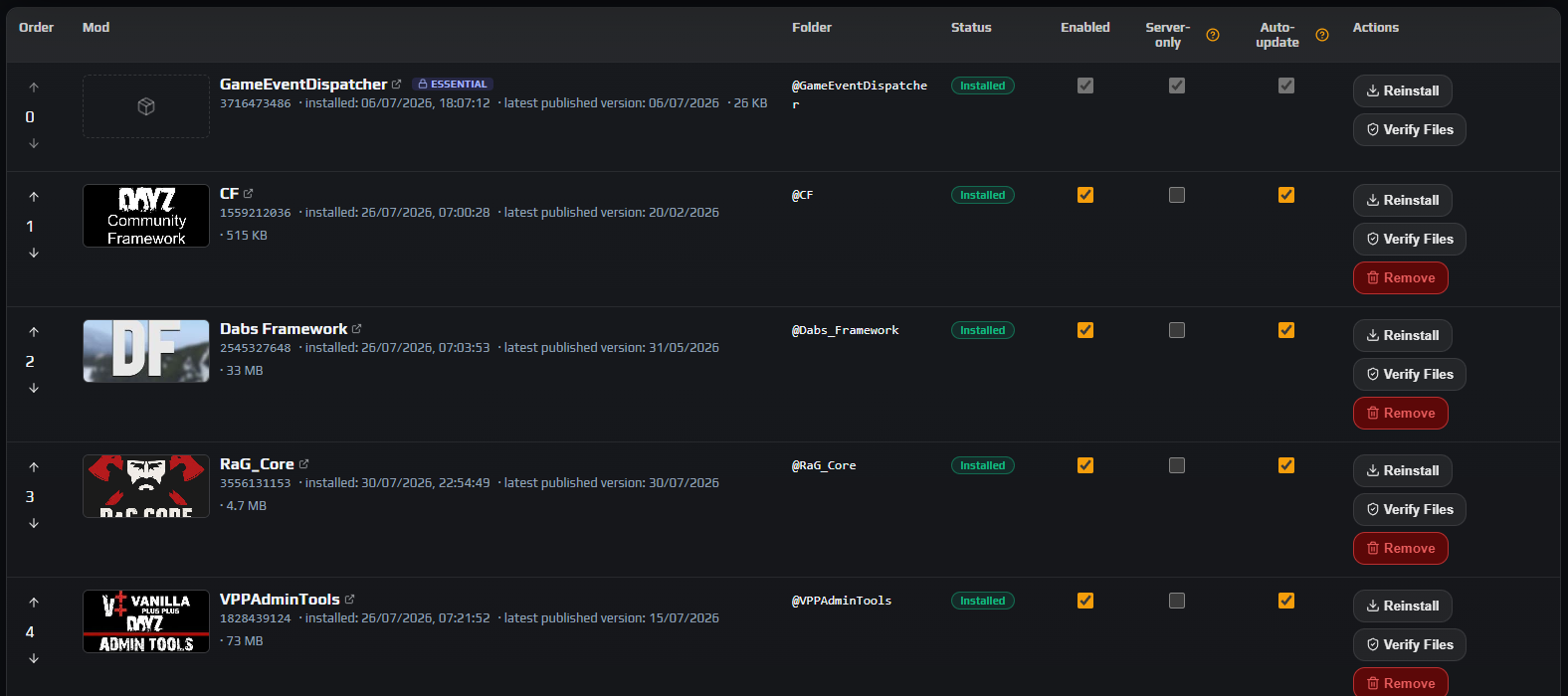Mark RaG_Core as Server-only

pos(1177,465)
